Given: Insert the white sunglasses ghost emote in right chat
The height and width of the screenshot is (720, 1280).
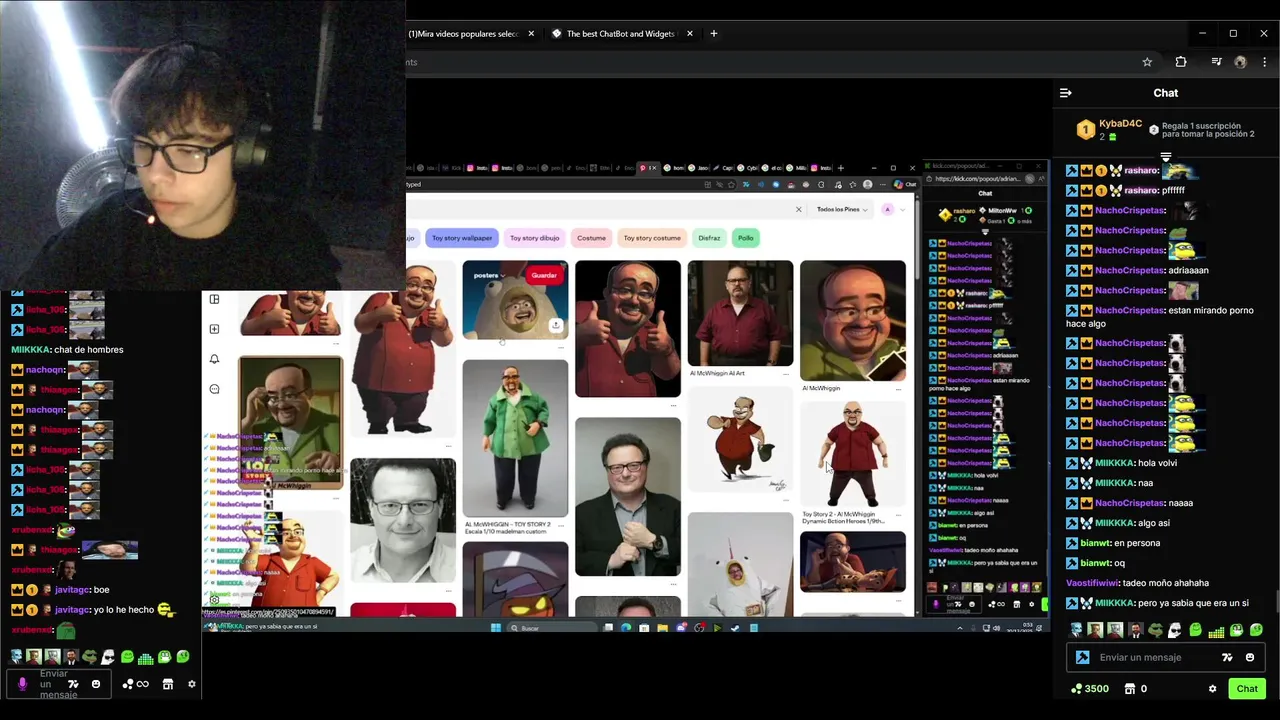Looking at the screenshot, I should 1176,630.
